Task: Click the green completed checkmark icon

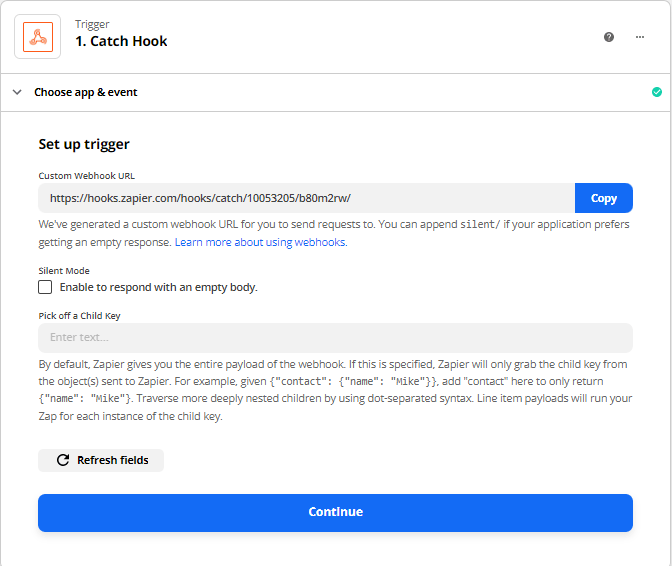Action: point(657,92)
